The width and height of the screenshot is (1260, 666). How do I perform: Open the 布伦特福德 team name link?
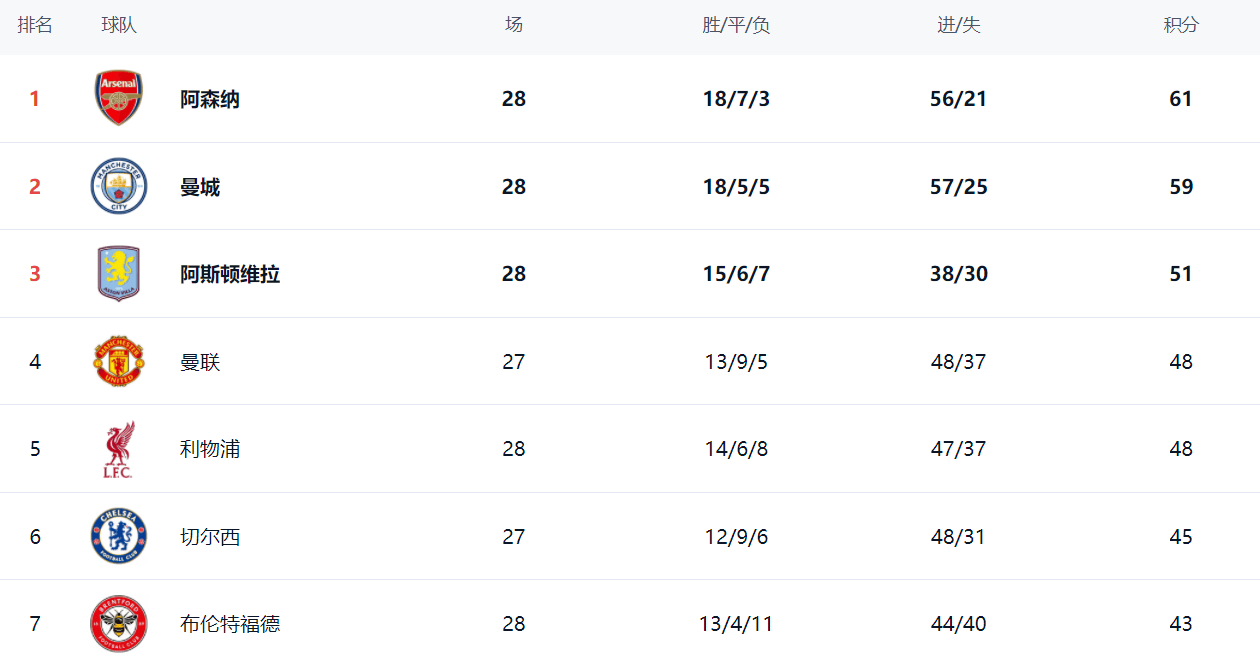[230, 624]
